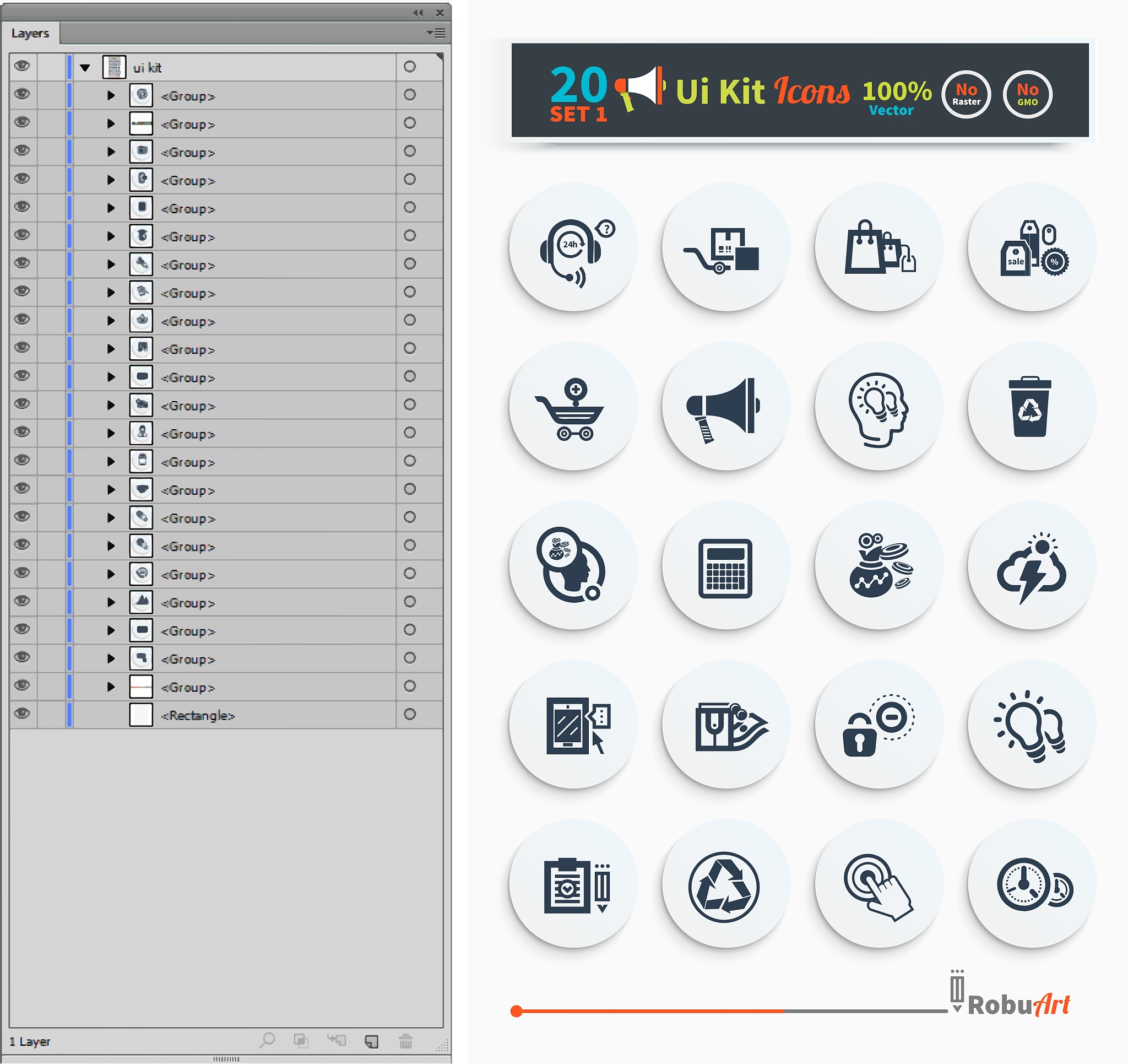Expand the last Group above Rectangle
The height and width of the screenshot is (1064, 1128).
click(111, 687)
